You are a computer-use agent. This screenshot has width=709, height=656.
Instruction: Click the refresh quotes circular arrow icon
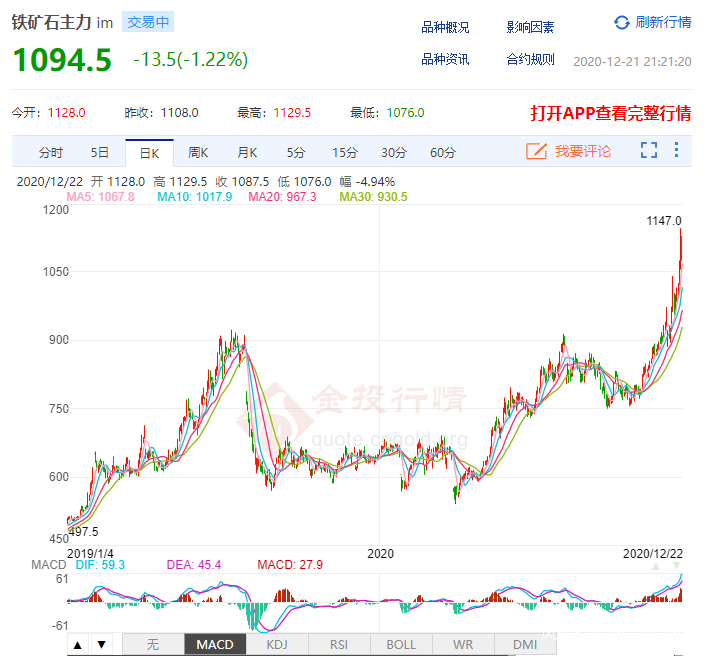pos(622,22)
